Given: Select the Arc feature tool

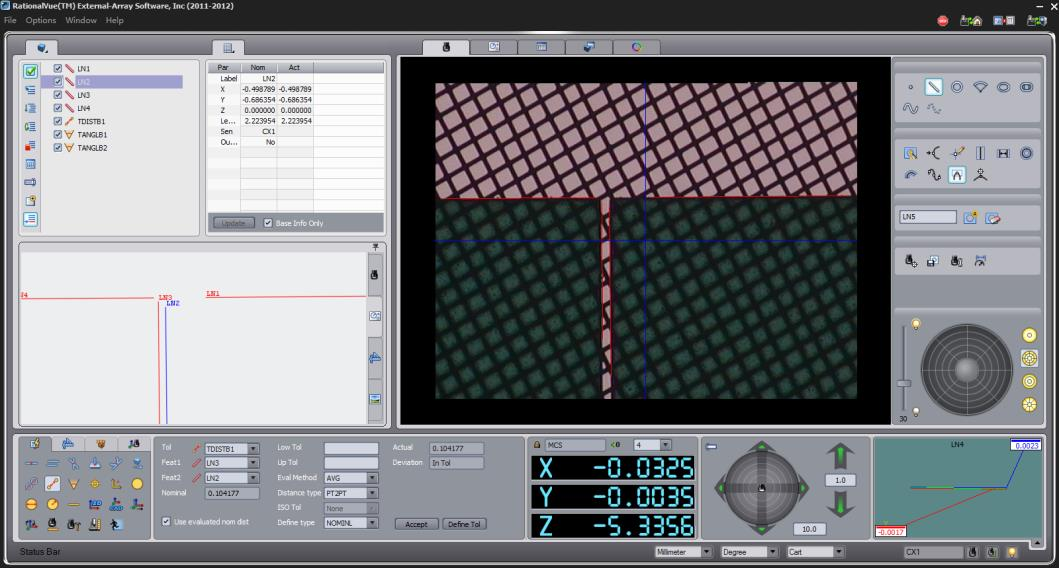Looking at the screenshot, I should (x=980, y=87).
